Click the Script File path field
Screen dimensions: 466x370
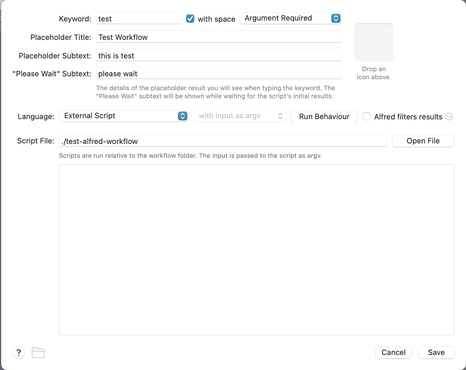click(223, 141)
